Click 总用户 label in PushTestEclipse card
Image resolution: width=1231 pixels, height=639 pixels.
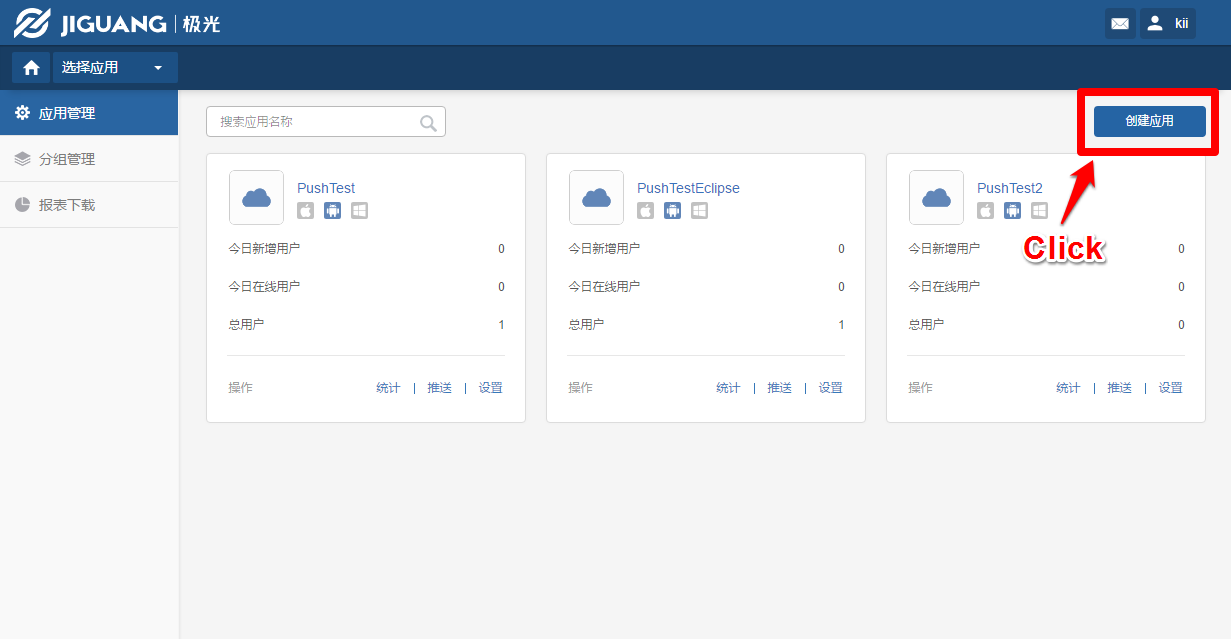click(x=587, y=325)
